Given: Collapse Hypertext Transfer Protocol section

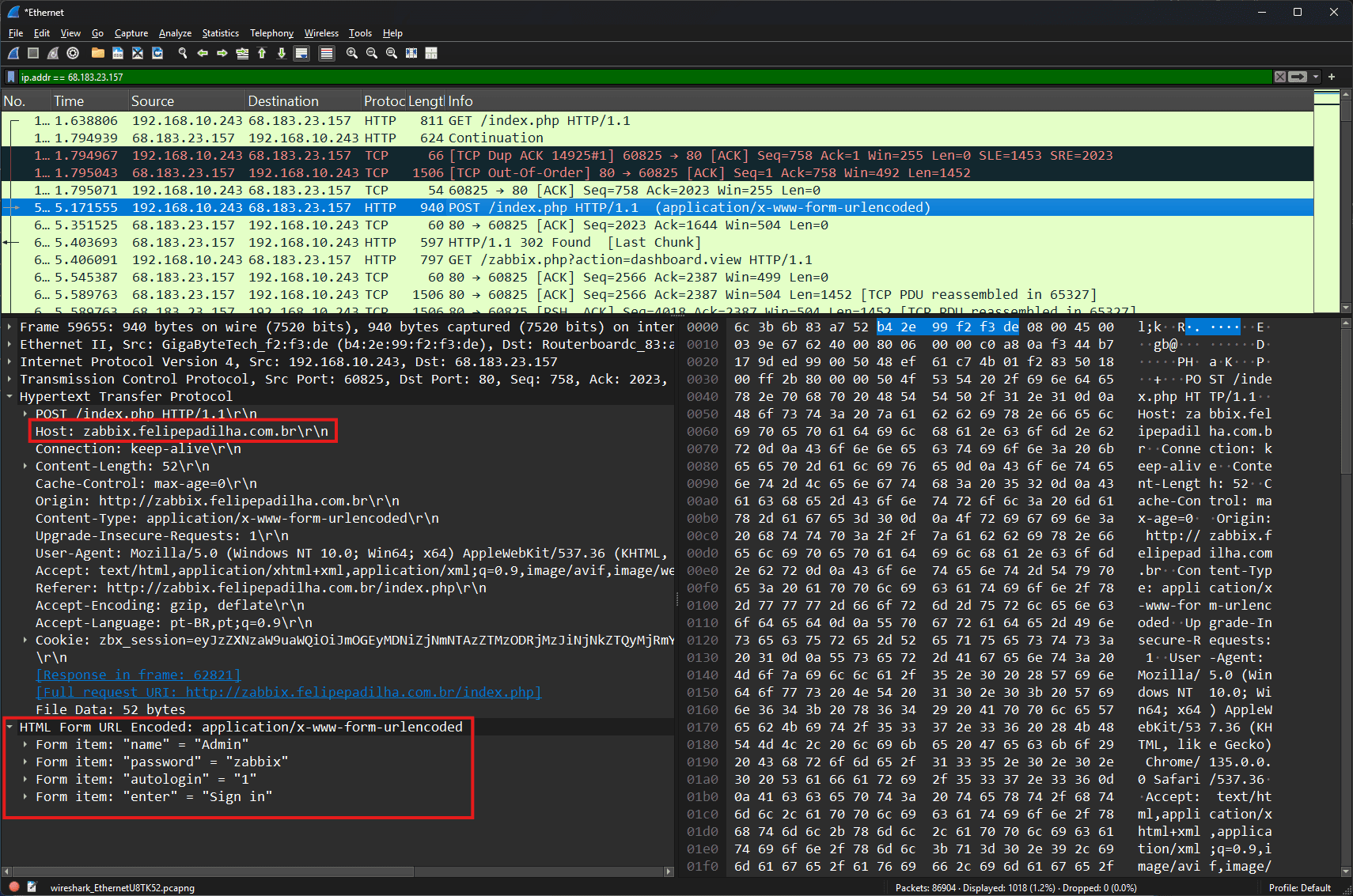Looking at the screenshot, I should click(x=9, y=396).
